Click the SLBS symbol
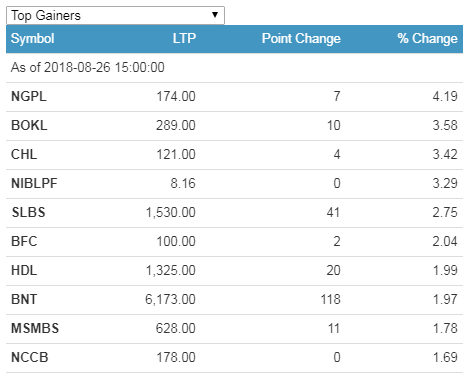The height and width of the screenshot is (373, 472). click(x=28, y=212)
